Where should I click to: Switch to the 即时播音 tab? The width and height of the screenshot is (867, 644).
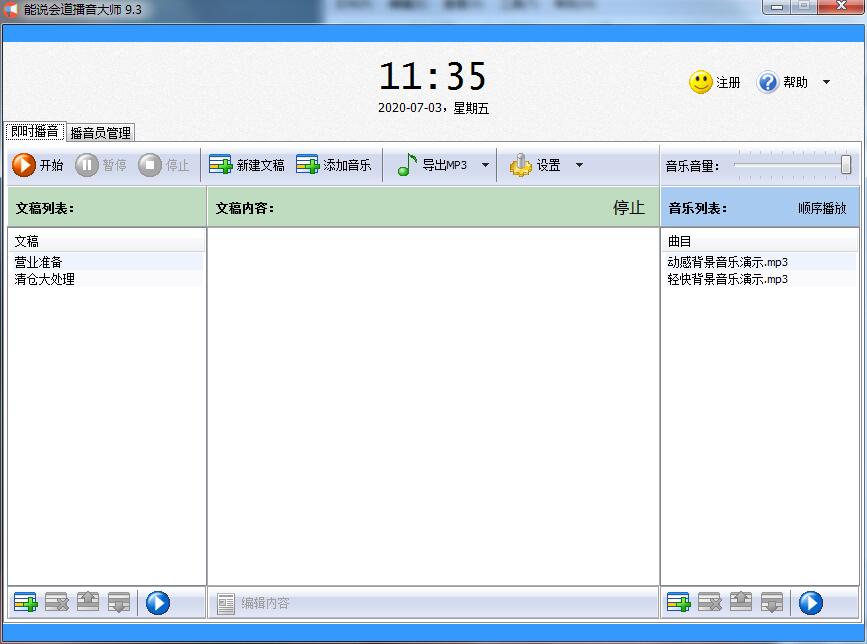click(35, 132)
